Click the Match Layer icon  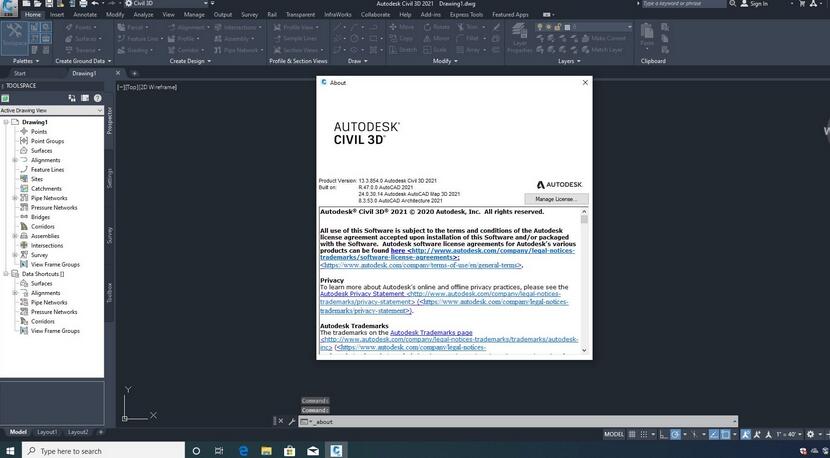point(602,50)
